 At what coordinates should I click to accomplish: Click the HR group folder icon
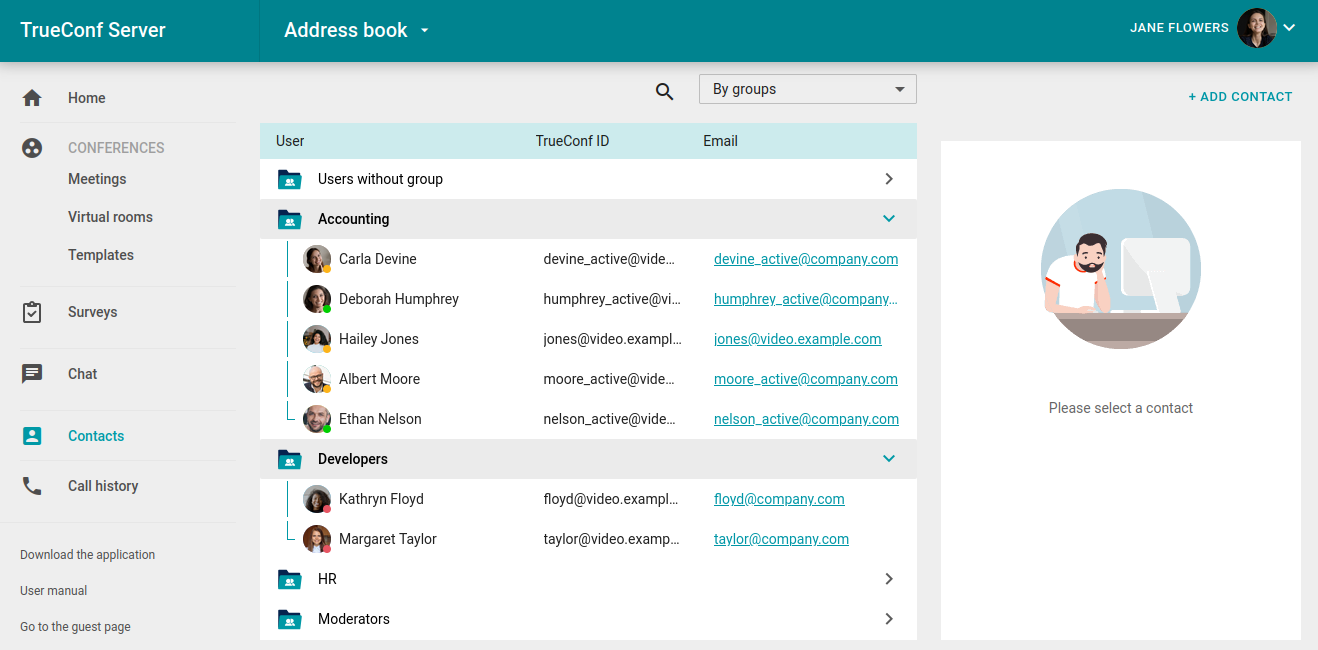[x=289, y=579]
